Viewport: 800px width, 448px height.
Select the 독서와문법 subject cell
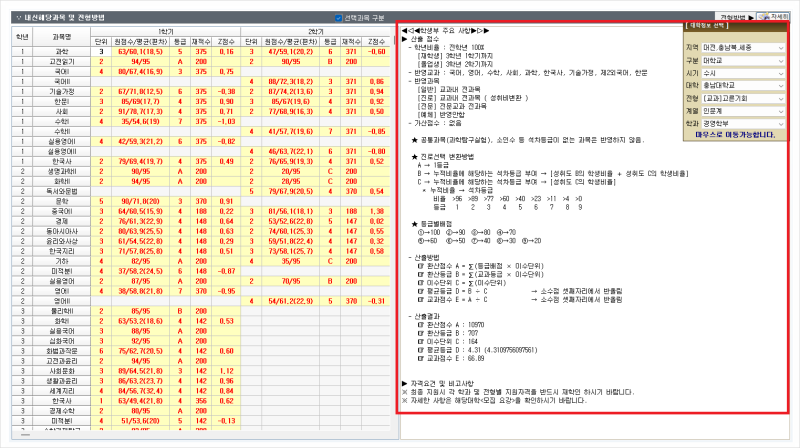click(x=62, y=191)
